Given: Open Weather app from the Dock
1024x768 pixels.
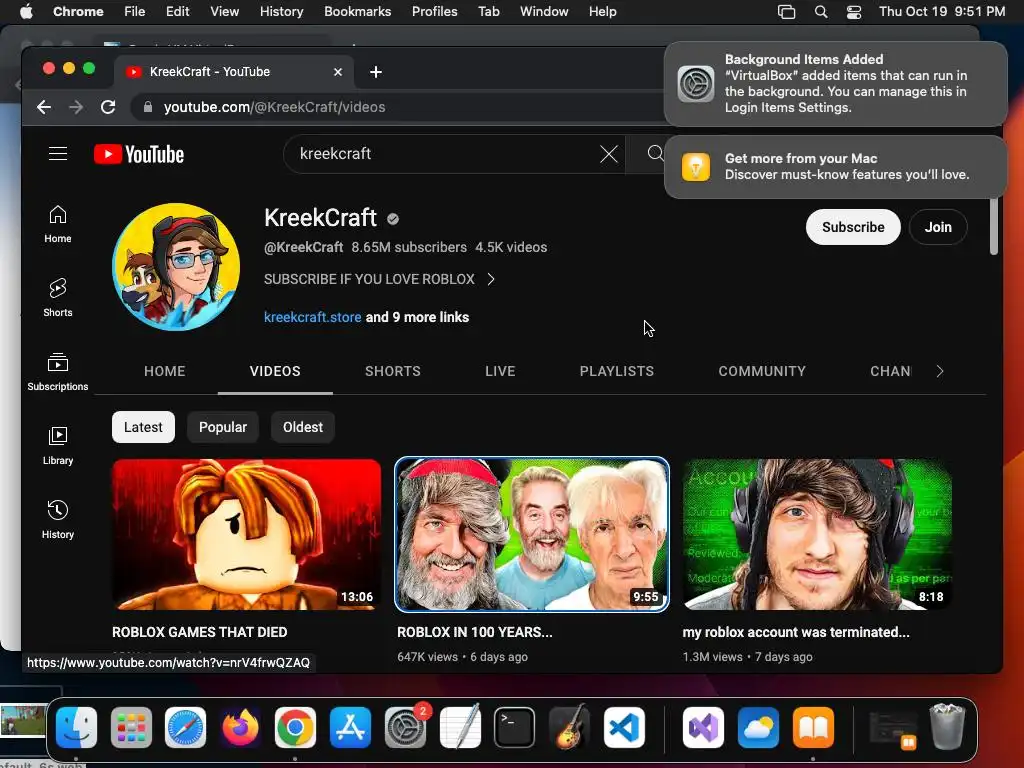Looking at the screenshot, I should pyautogui.click(x=758, y=728).
